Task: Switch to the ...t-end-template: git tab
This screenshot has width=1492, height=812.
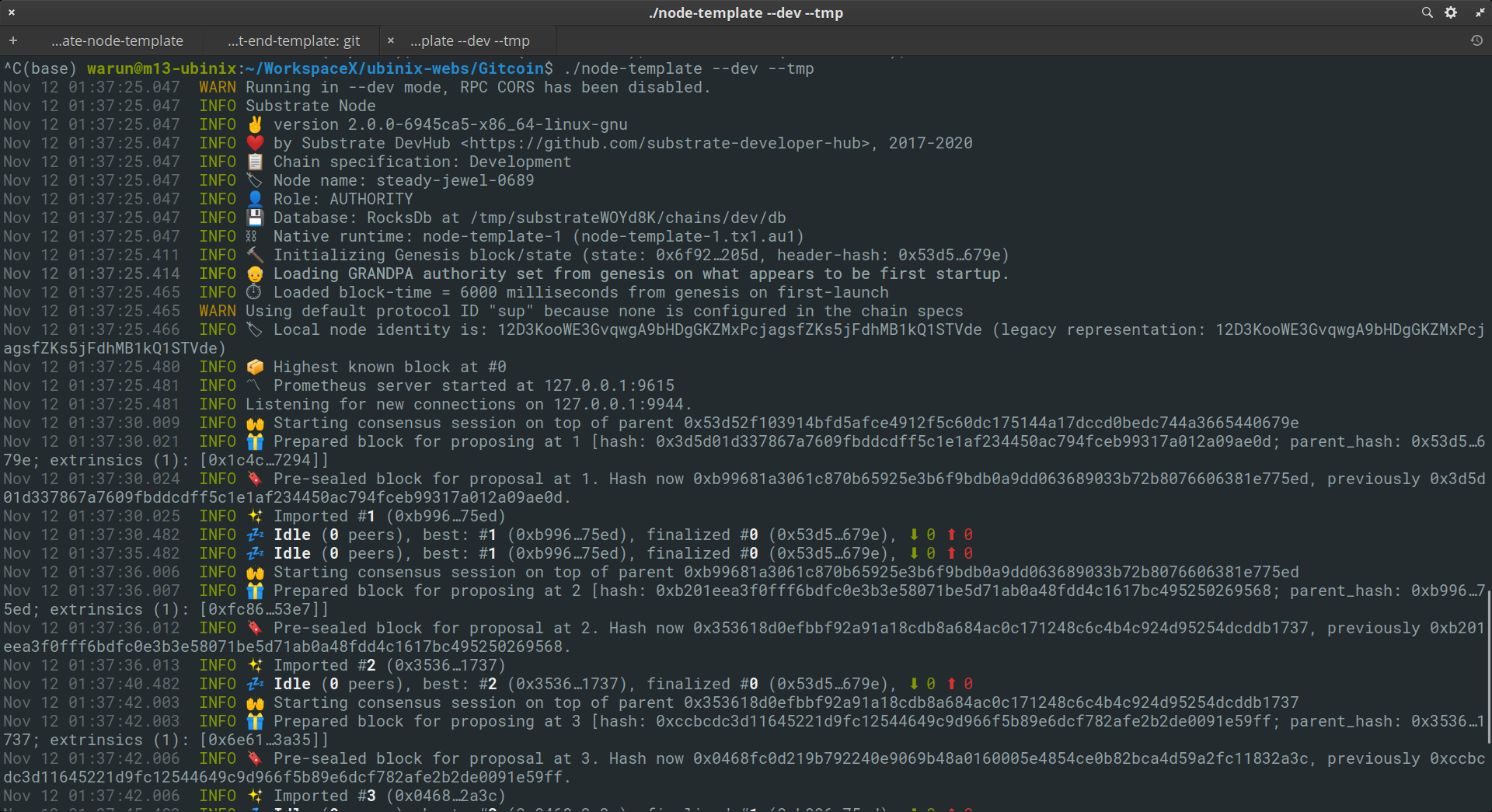Action: click(294, 40)
